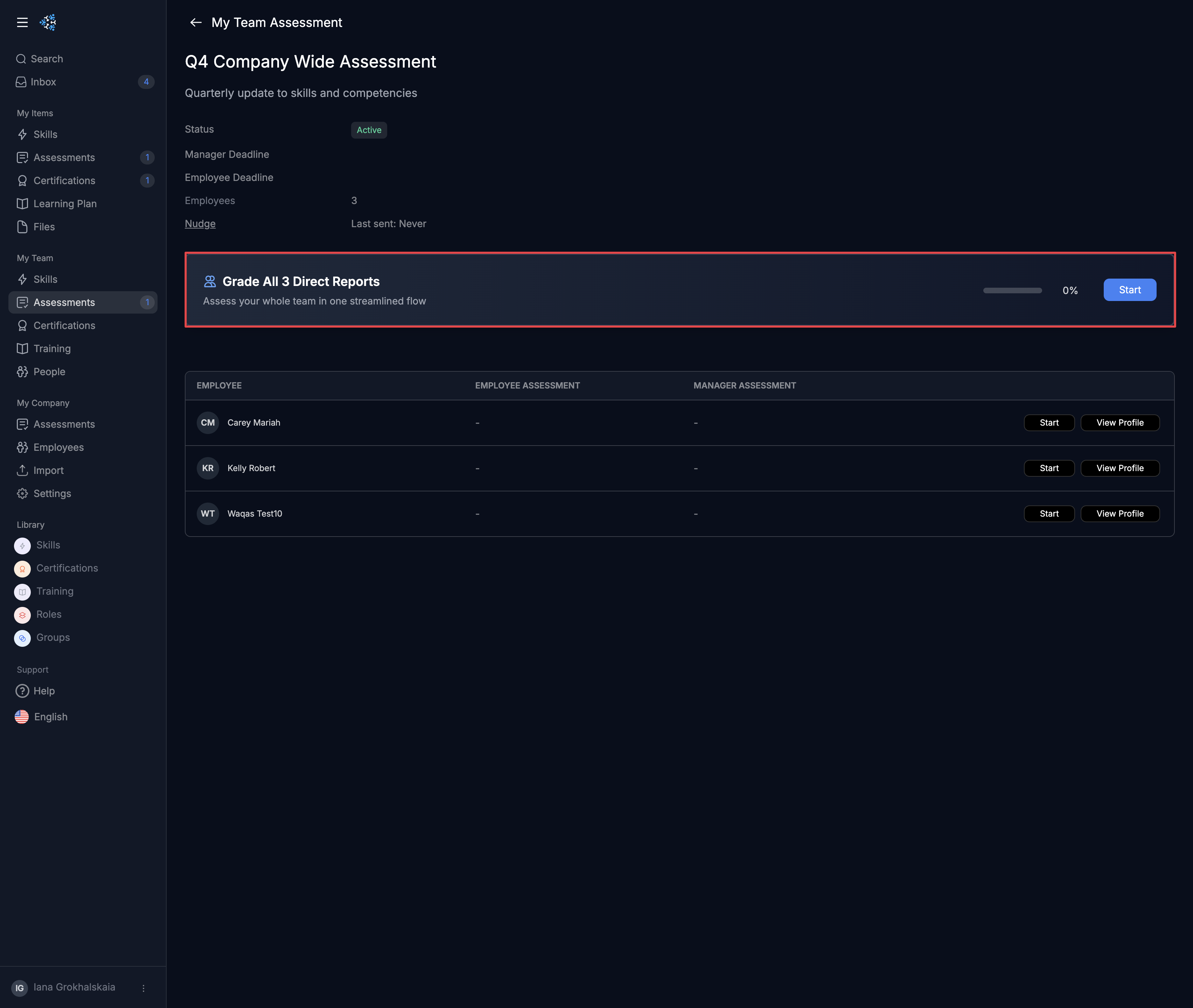Image resolution: width=1193 pixels, height=1008 pixels.
Task: Click the Help question mark icon
Action: tap(22, 691)
